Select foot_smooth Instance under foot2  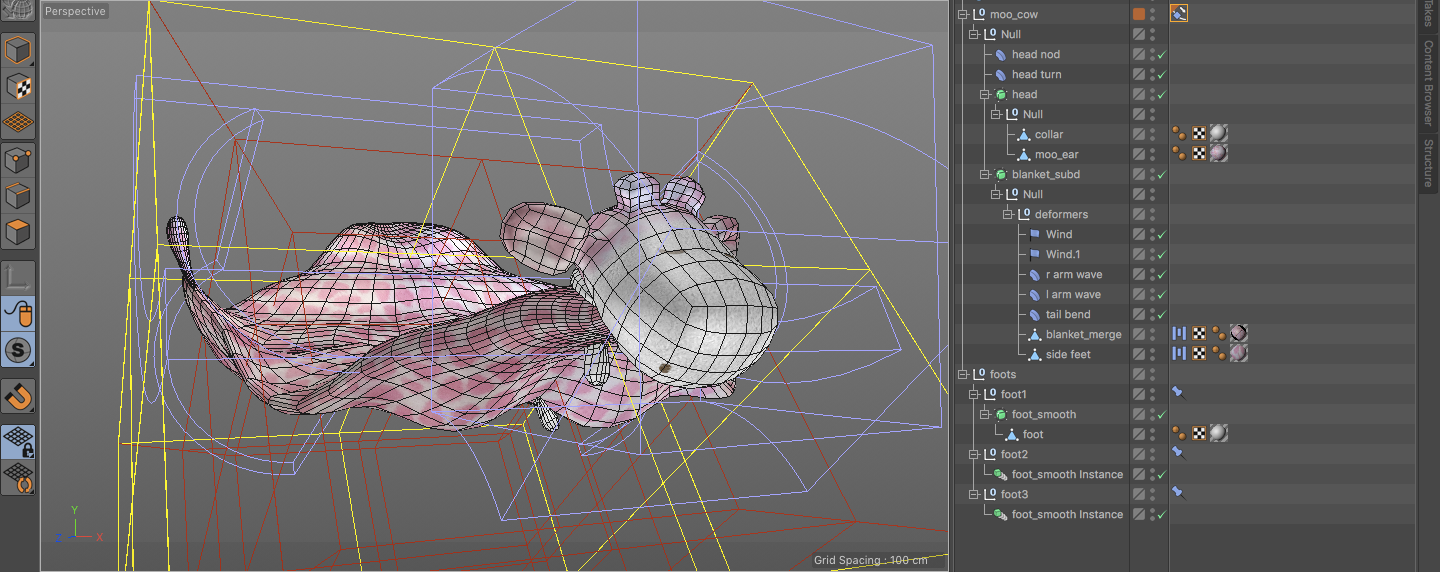click(1067, 474)
